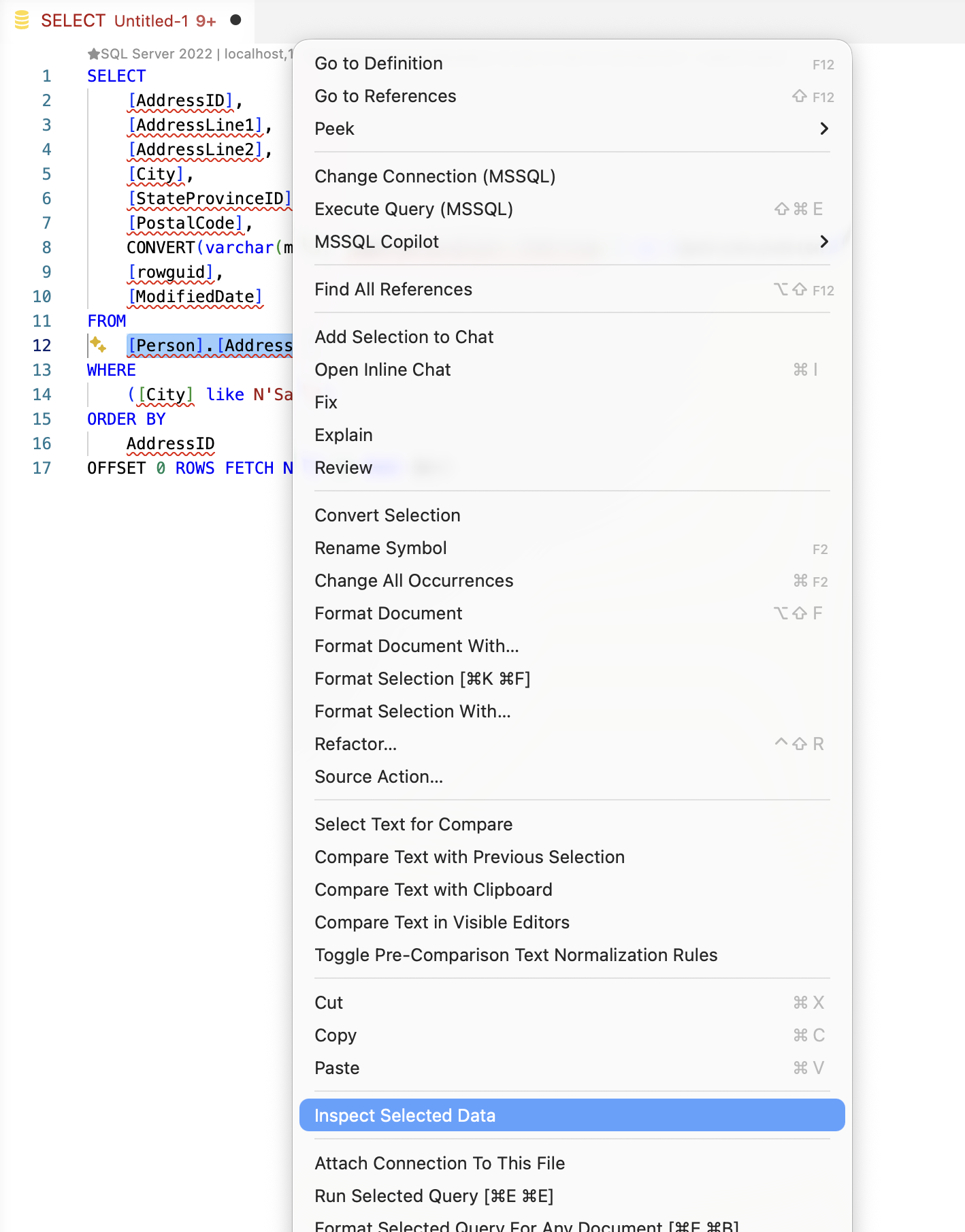Screen dimensions: 965x1232
Task: Click the database icon on the editor tab
Action: tap(22, 20)
